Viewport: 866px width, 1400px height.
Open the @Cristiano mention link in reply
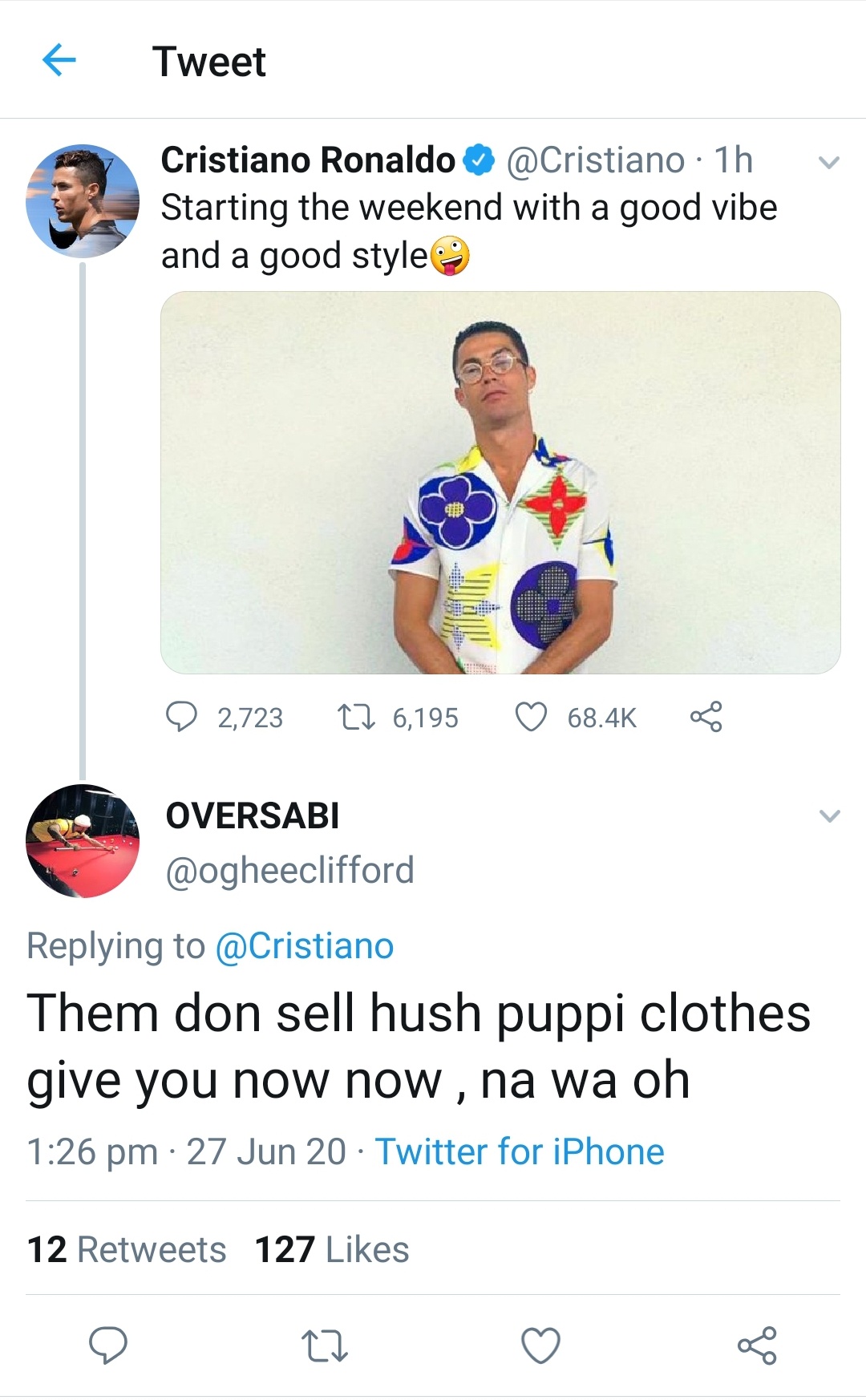pos(305,946)
